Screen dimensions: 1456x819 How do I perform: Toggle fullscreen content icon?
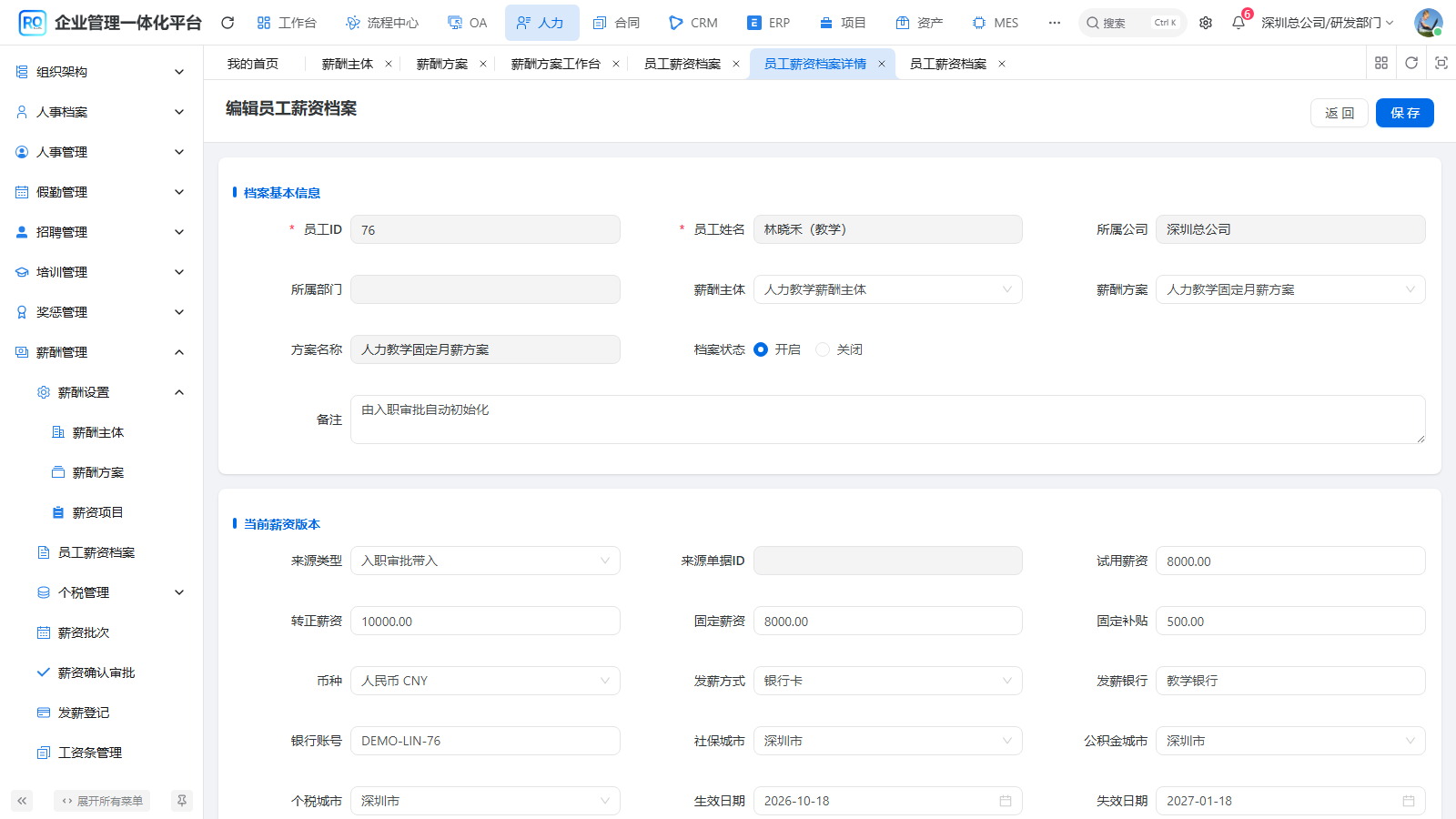(x=1441, y=63)
